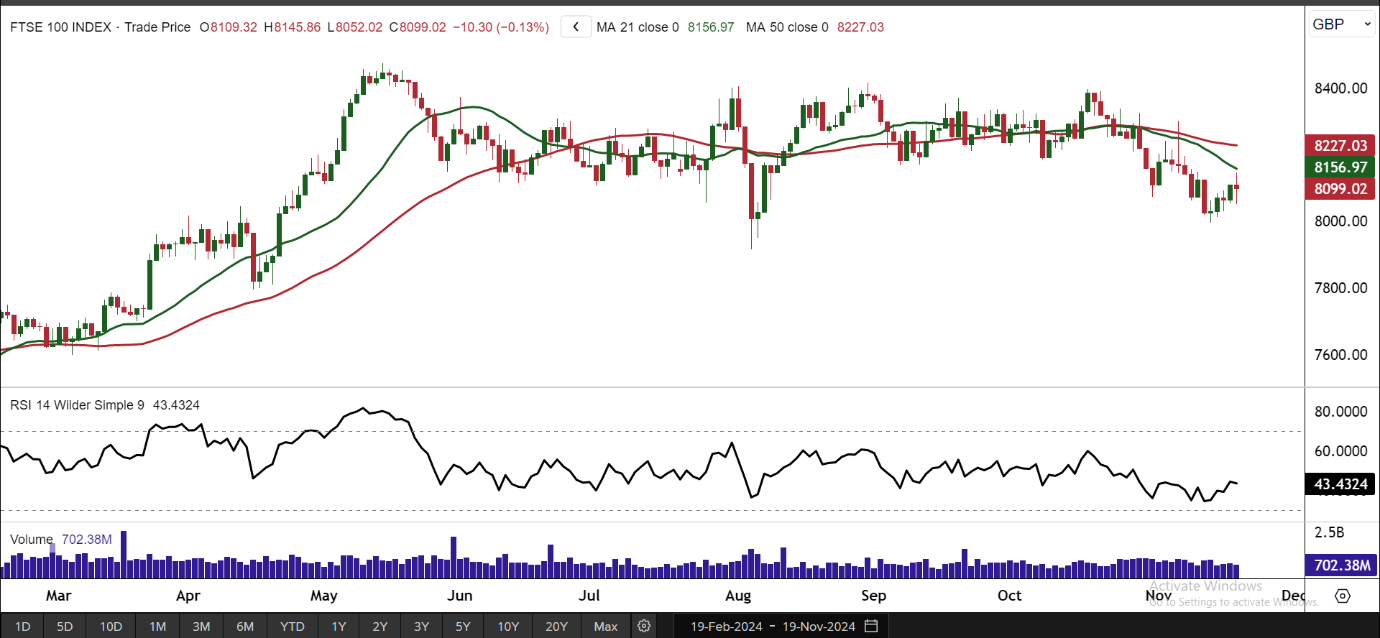Image resolution: width=1380 pixels, height=638 pixels.
Task: Click the 7600.00 price axis label
Action: coord(1340,355)
